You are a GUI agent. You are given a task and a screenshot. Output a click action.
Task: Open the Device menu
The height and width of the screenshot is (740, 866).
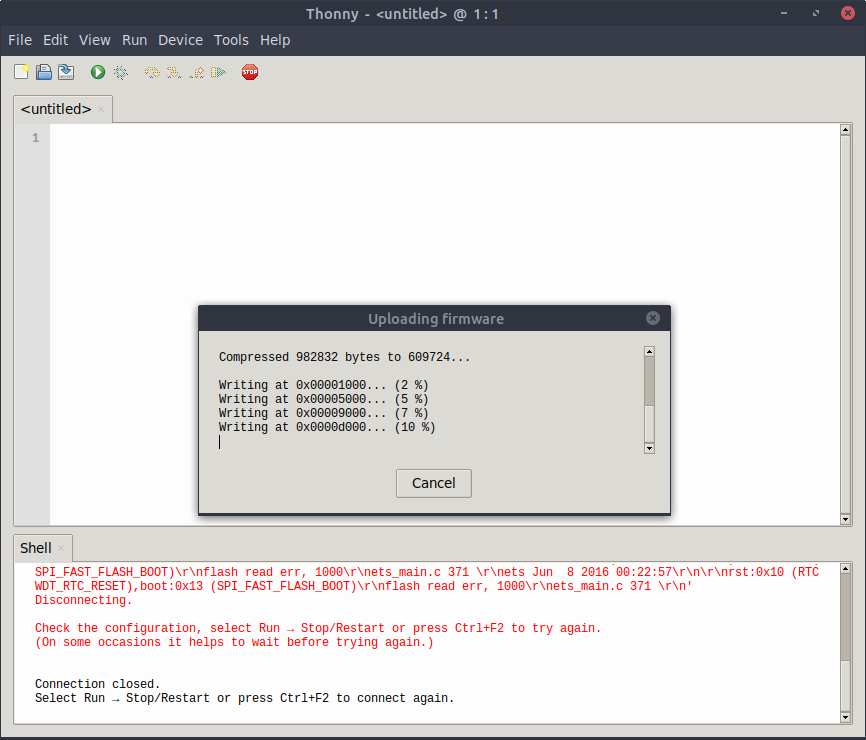180,40
